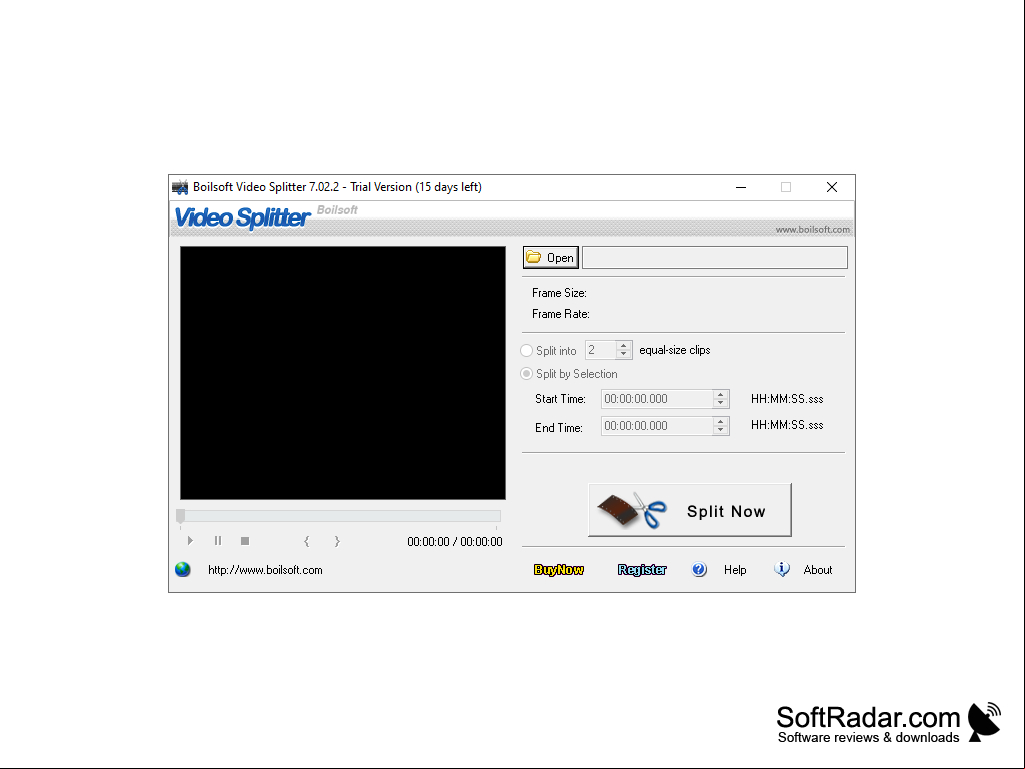Increase the equal-size clip count
This screenshot has height=769, width=1025.
tap(624, 346)
